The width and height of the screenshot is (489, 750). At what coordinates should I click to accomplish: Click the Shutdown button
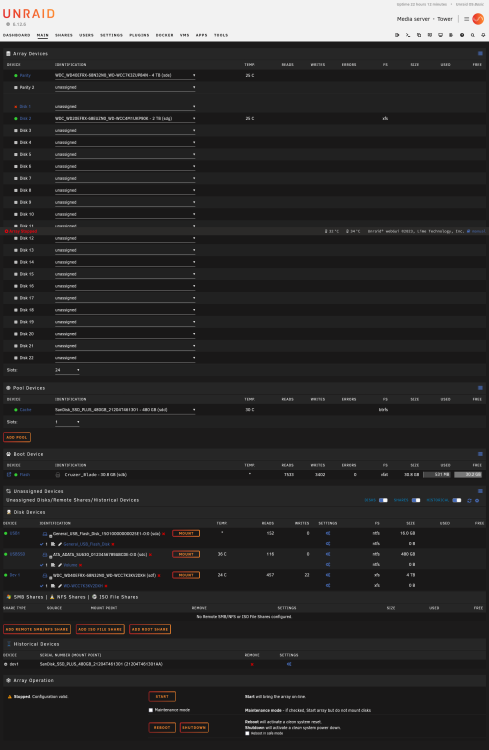(x=194, y=728)
